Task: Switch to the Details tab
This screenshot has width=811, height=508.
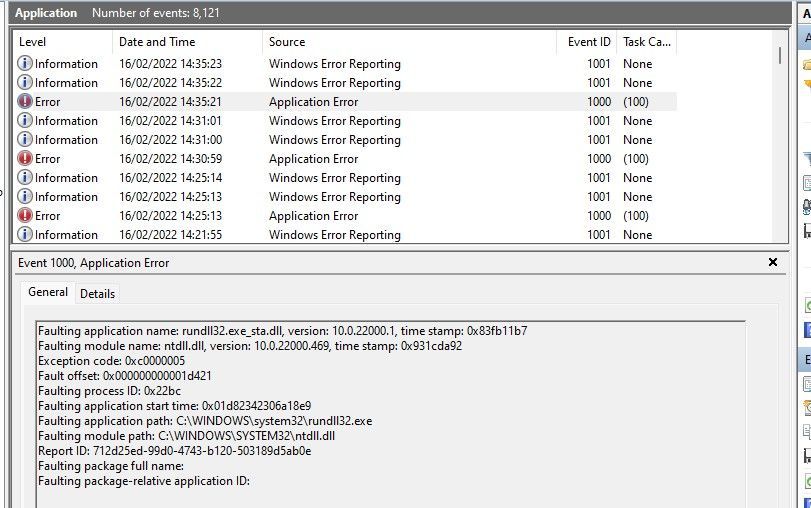Action: click(x=97, y=294)
